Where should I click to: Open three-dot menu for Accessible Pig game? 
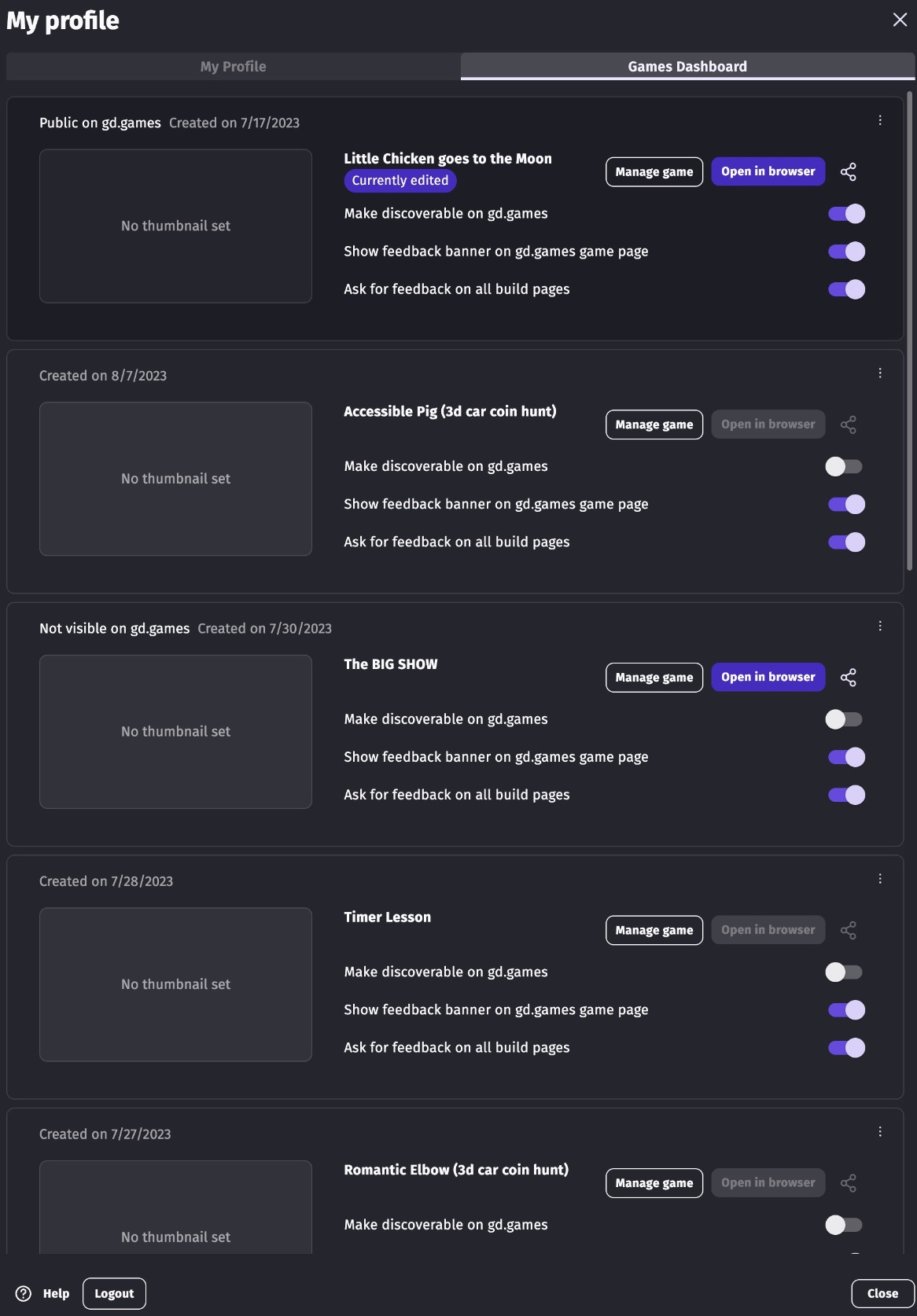point(880,373)
